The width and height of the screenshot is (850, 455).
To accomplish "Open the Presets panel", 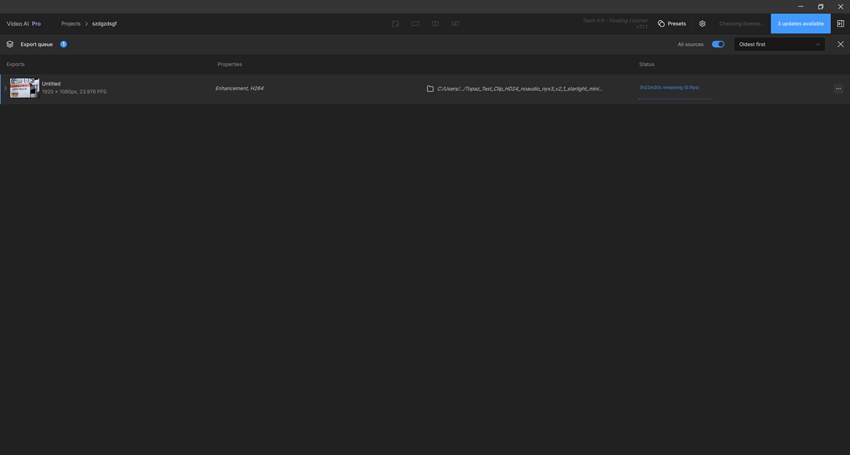I will 672,24.
